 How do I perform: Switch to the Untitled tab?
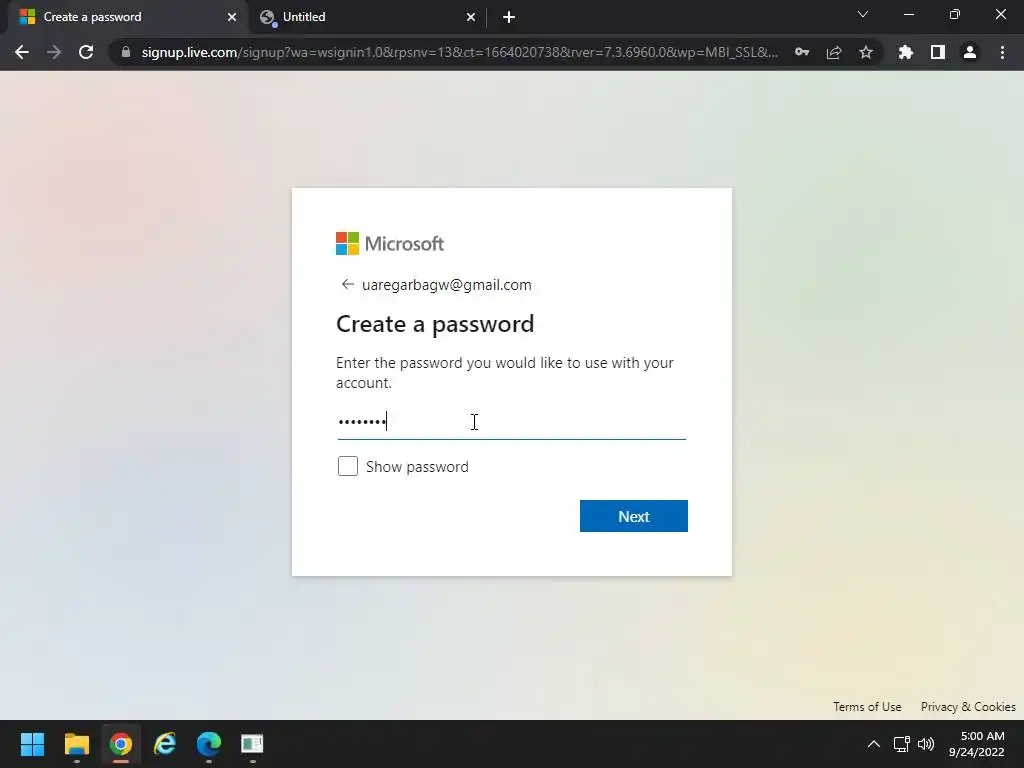pos(366,17)
